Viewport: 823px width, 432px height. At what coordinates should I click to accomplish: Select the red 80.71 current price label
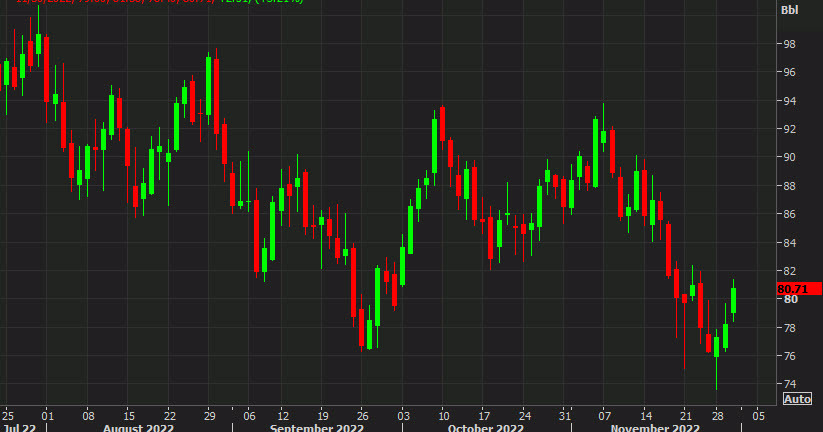click(x=799, y=289)
